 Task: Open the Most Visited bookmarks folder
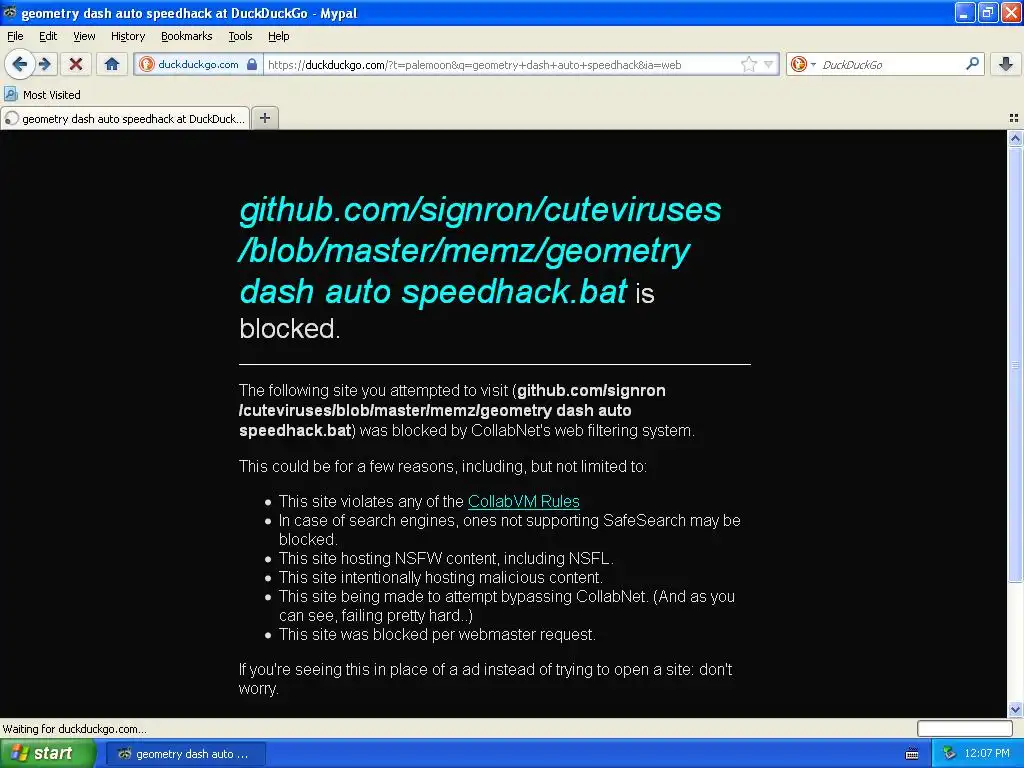point(42,95)
